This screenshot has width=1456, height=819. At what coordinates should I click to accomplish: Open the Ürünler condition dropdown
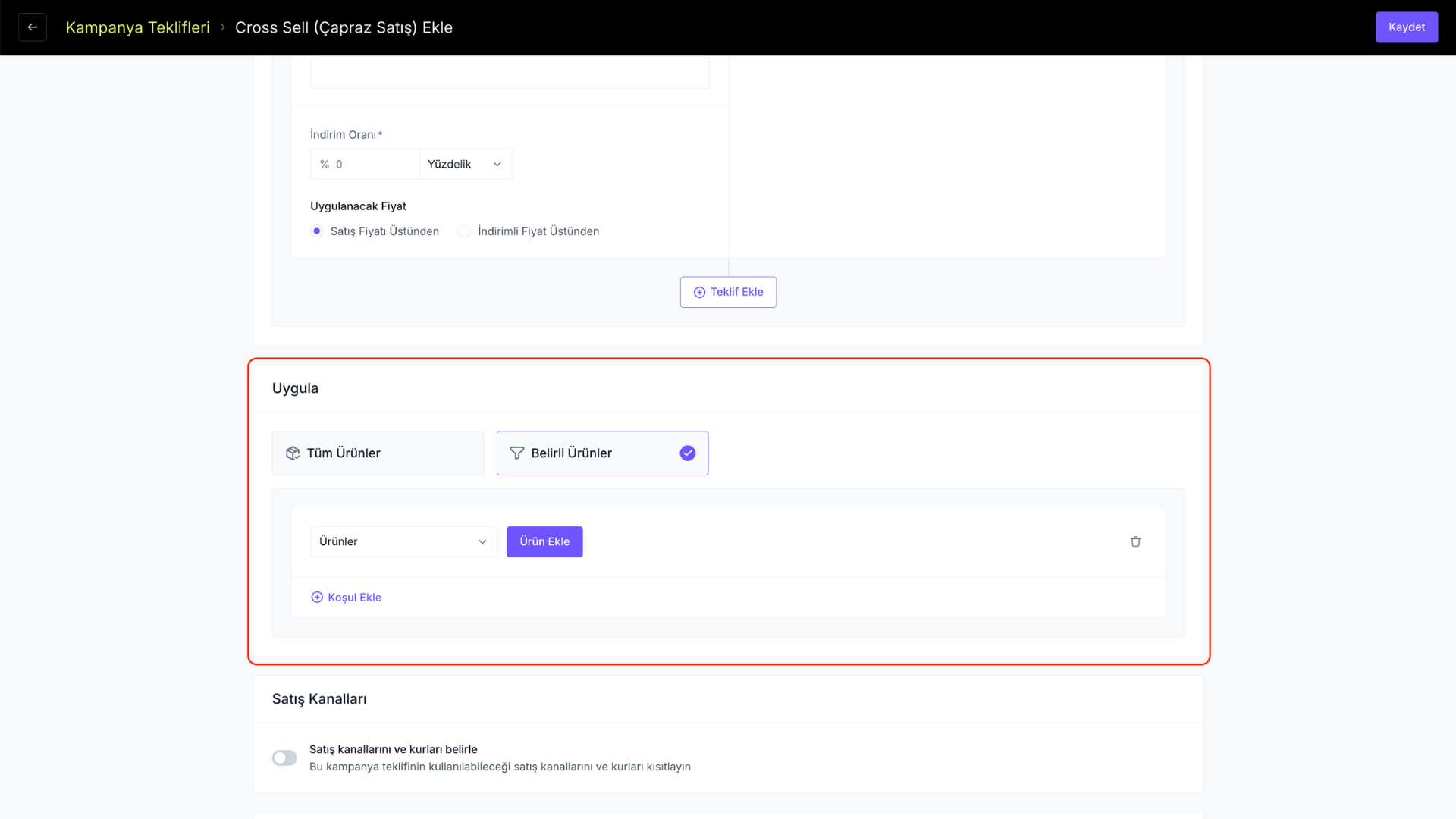[403, 541]
